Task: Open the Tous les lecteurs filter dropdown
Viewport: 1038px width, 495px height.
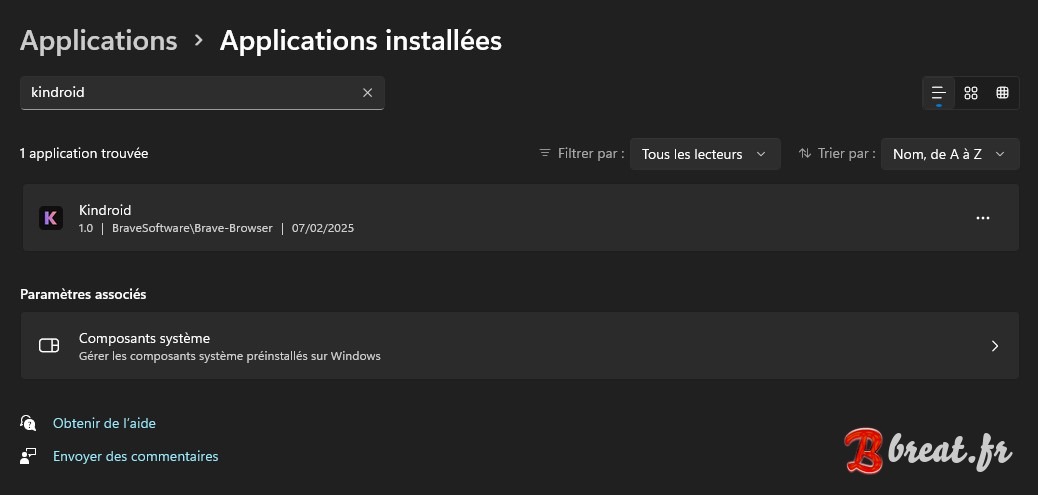Action: pyautogui.click(x=705, y=154)
